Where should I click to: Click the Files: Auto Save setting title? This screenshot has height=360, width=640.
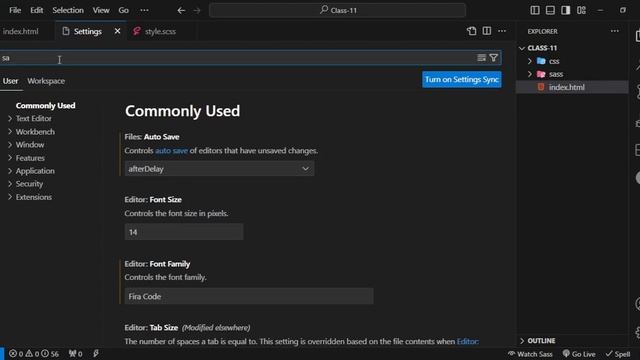coord(152,137)
